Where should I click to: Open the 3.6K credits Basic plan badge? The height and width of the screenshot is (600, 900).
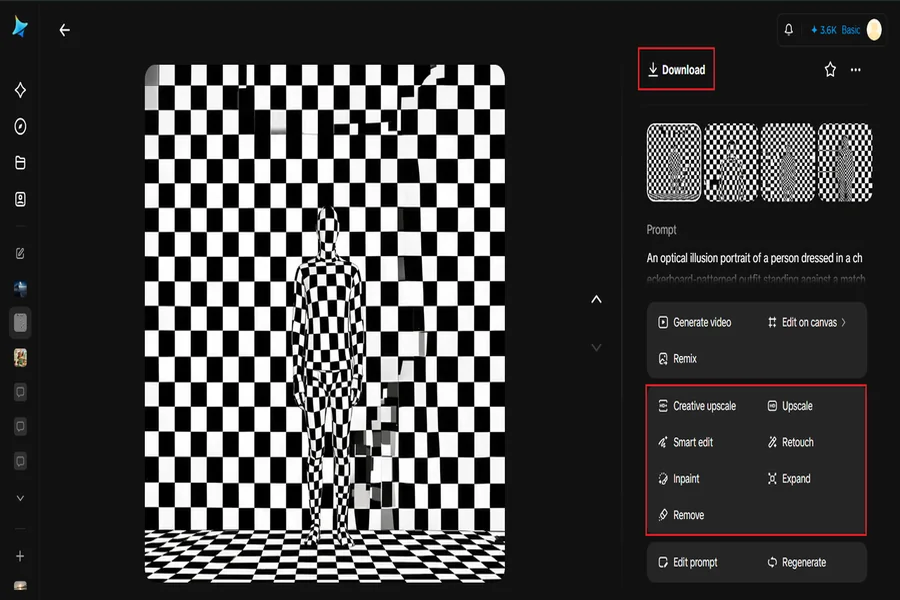click(836, 30)
